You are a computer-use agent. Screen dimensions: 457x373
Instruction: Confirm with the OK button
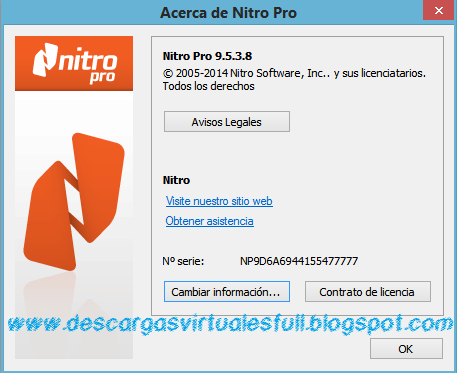pyautogui.click(x=406, y=349)
